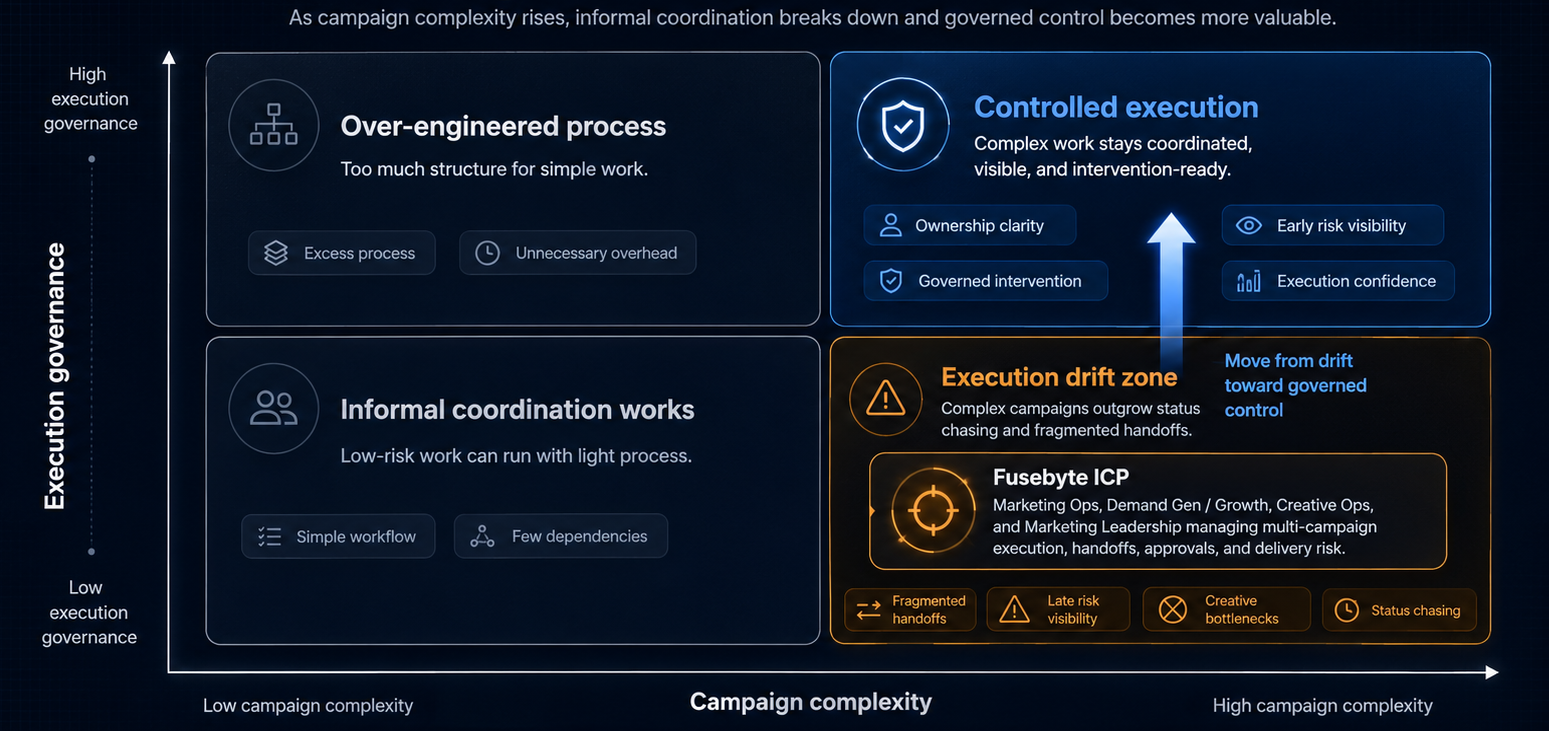Select the Late risk visibility tag

[x=1058, y=609]
